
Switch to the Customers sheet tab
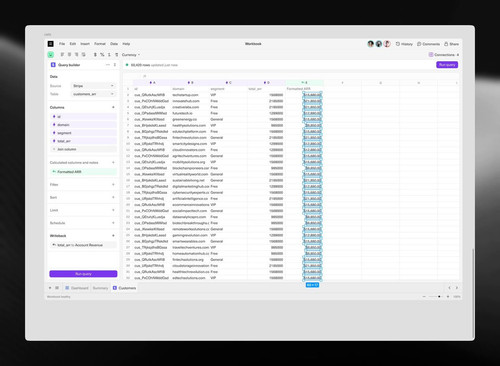coord(124,288)
